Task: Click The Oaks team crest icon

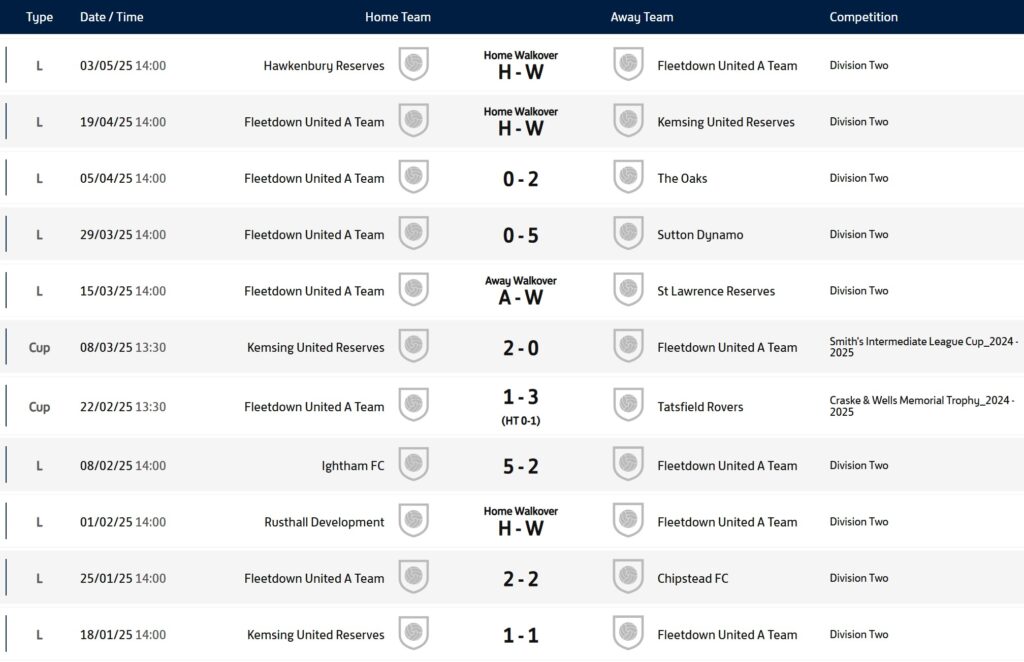Action: coord(628,177)
